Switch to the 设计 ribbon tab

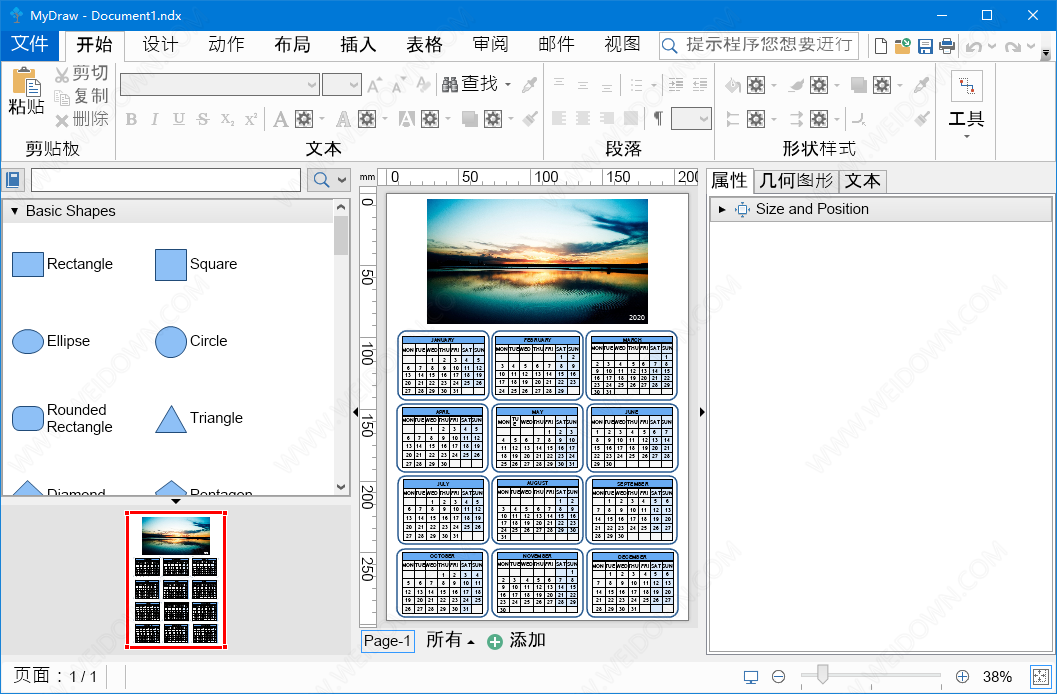(160, 44)
